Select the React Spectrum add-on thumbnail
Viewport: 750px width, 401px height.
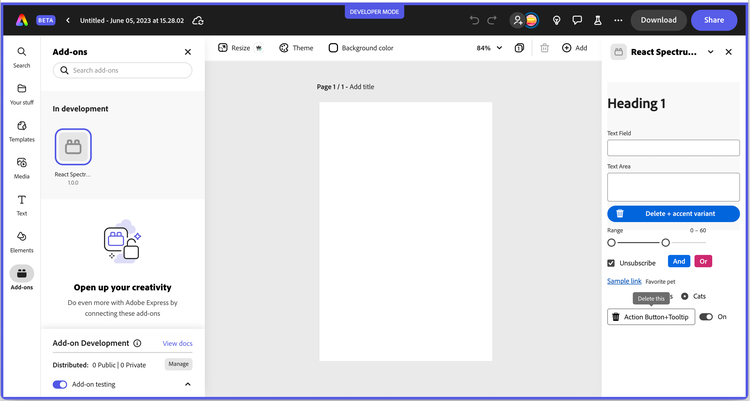[73, 147]
